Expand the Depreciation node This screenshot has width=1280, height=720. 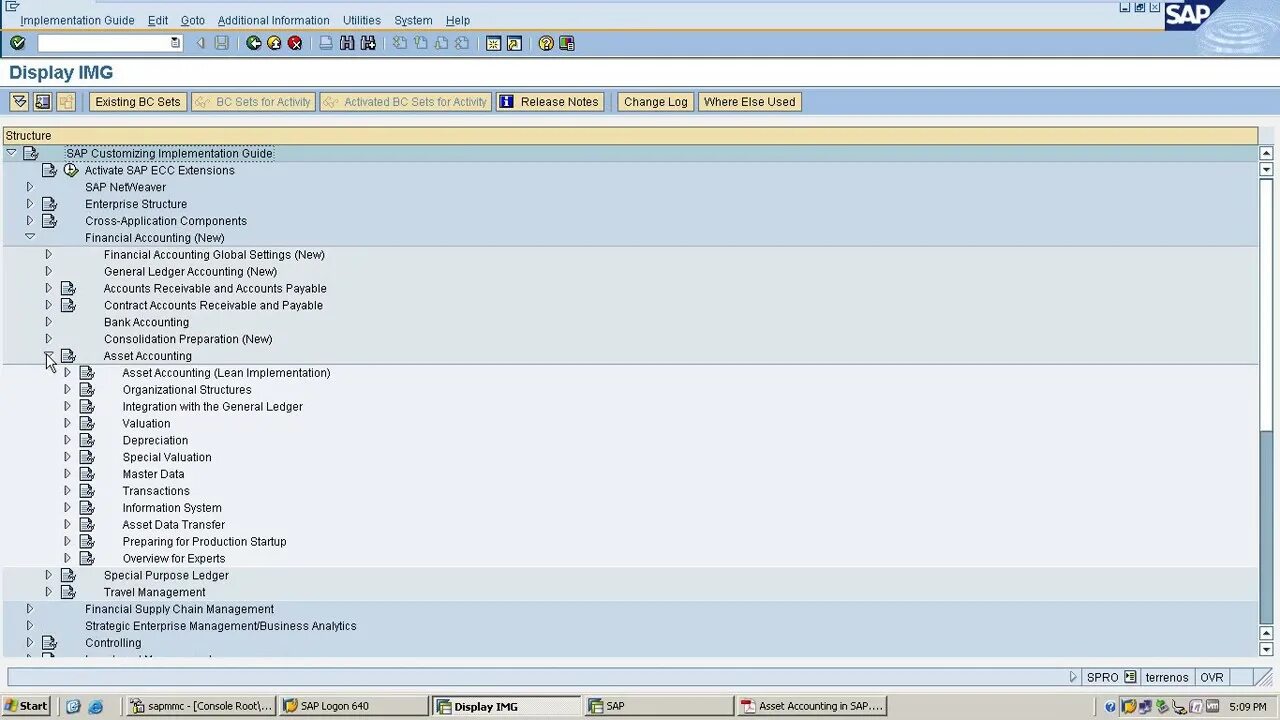coord(67,440)
